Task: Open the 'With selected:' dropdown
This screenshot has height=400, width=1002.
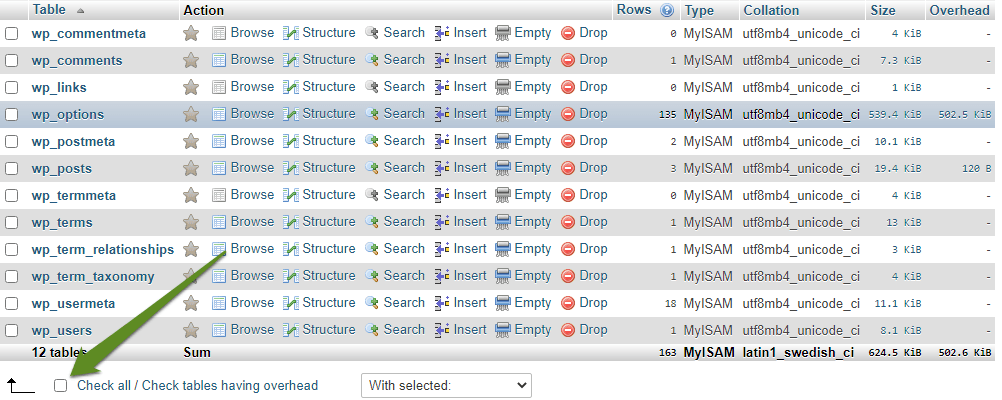Action: coord(446,385)
